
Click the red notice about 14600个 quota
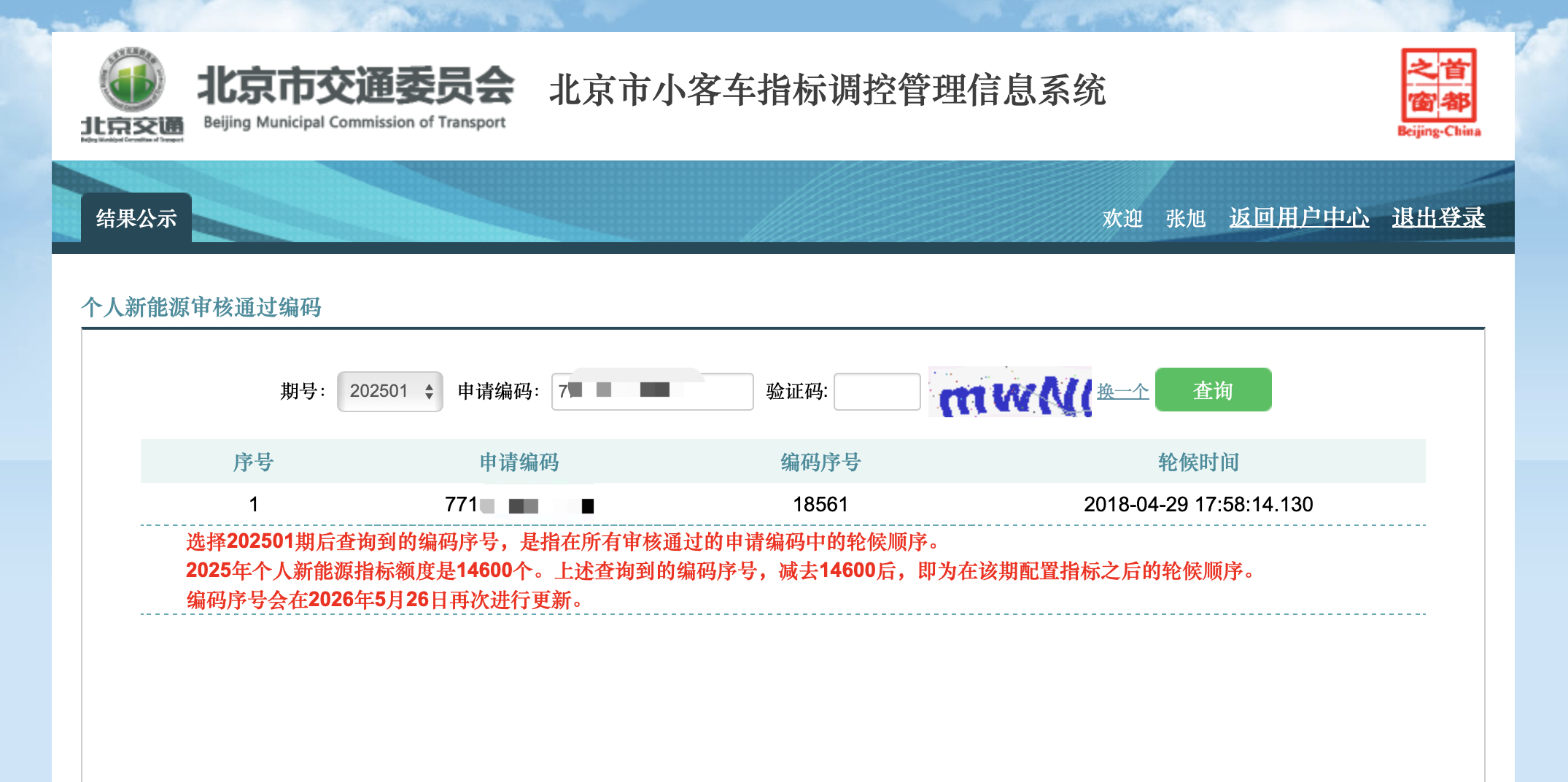pos(723,570)
